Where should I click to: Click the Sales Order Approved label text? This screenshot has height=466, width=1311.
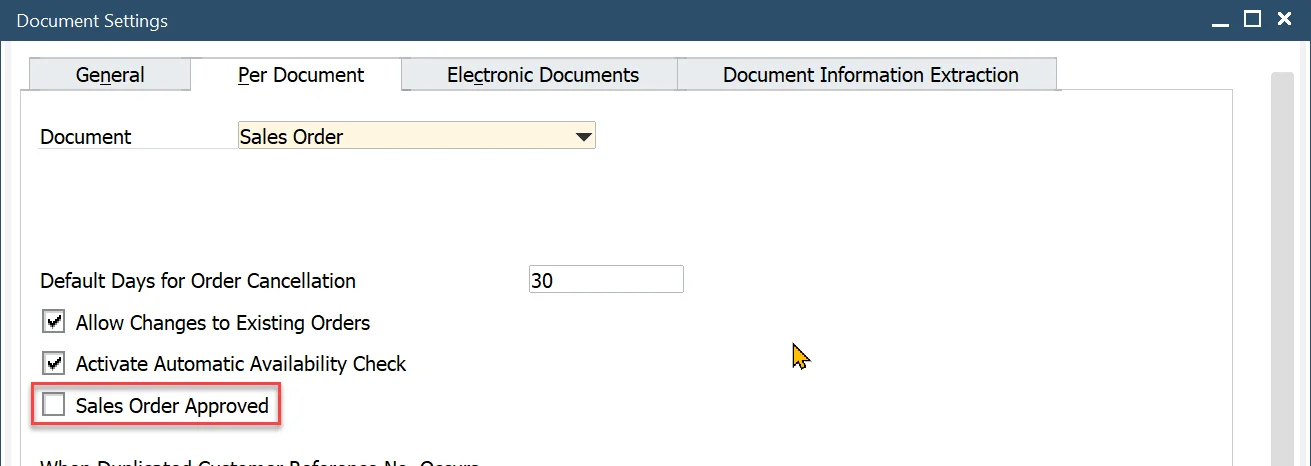[x=172, y=406]
